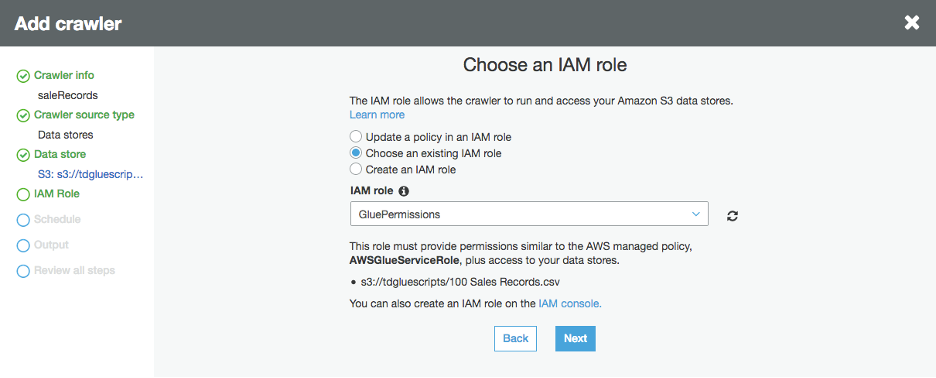This screenshot has width=936, height=378.
Task: Click the Schedule step circle icon
Action: click(x=23, y=220)
